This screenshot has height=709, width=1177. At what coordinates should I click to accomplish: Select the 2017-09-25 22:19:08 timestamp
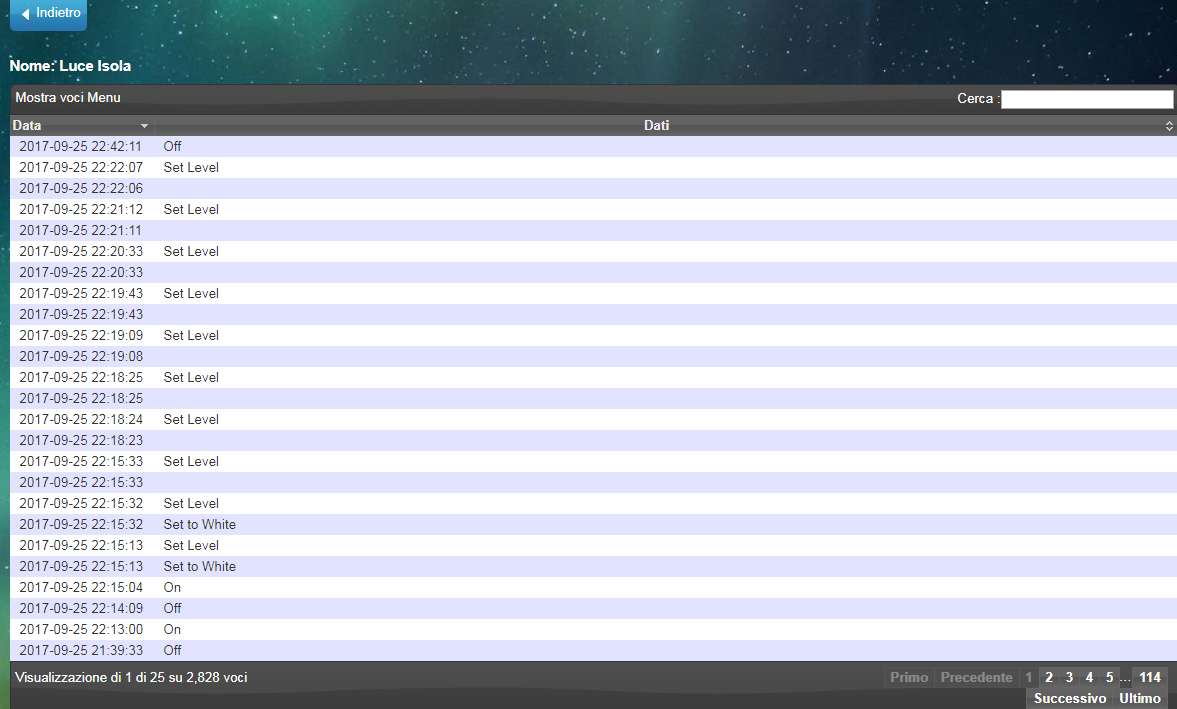click(x=81, y=356)
